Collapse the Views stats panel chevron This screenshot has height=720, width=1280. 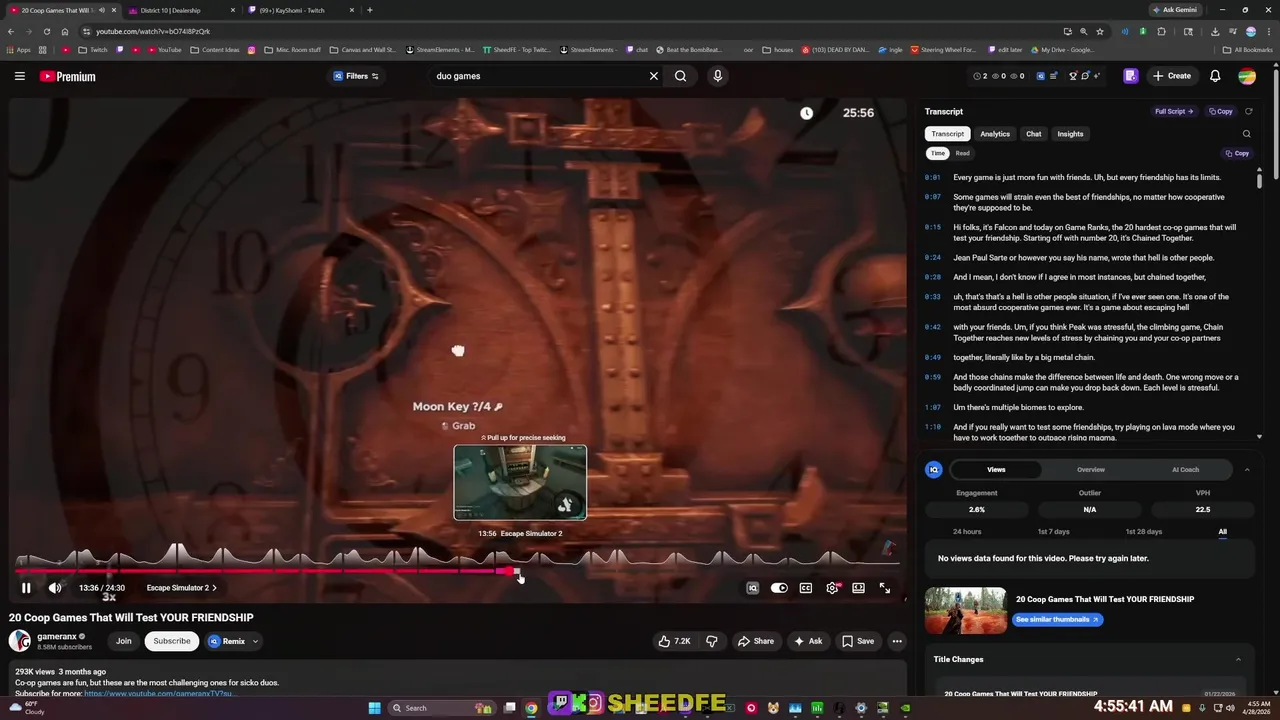click(1247, 469)
